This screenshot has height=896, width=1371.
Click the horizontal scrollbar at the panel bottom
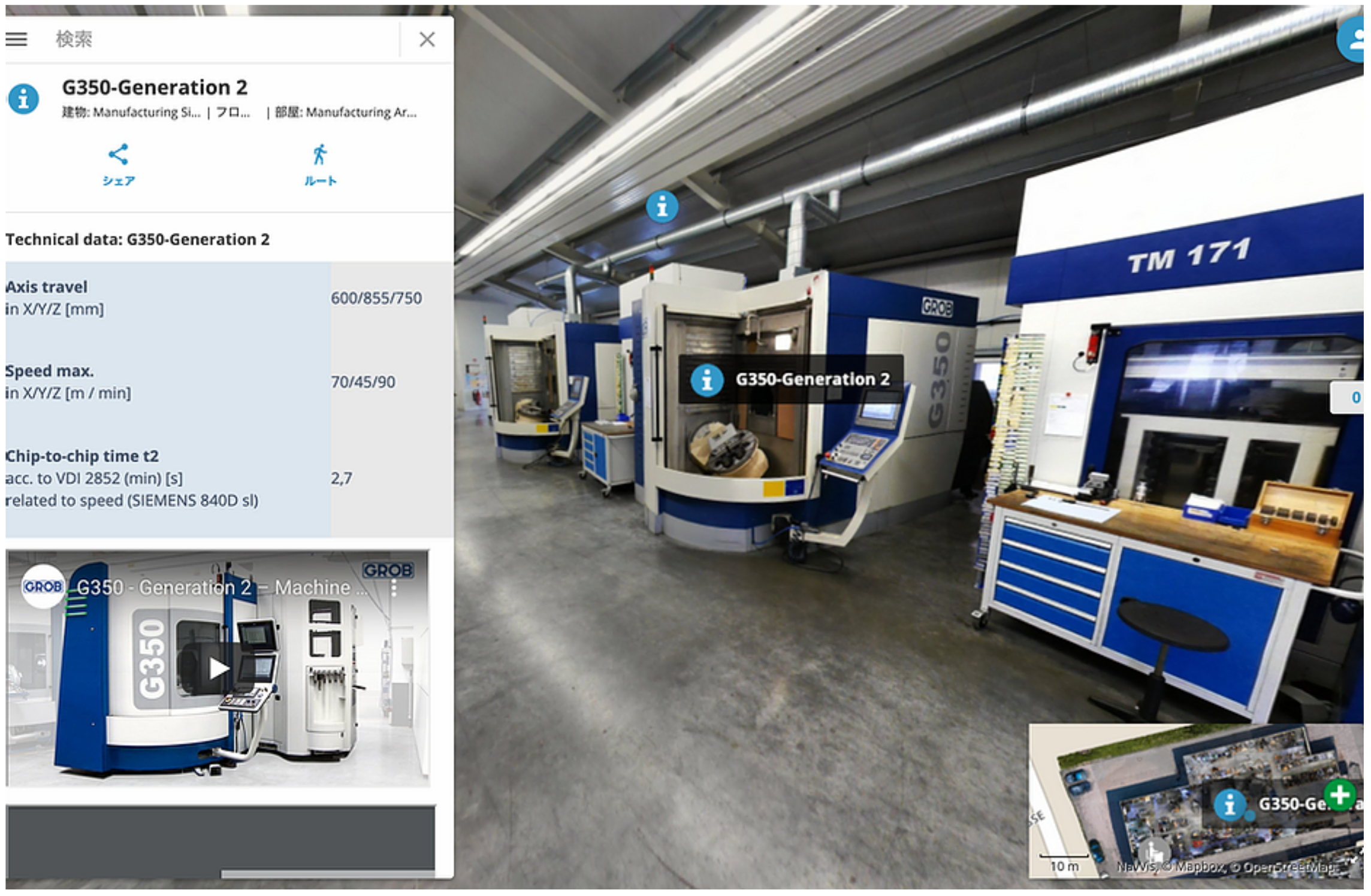coord(328,874)
